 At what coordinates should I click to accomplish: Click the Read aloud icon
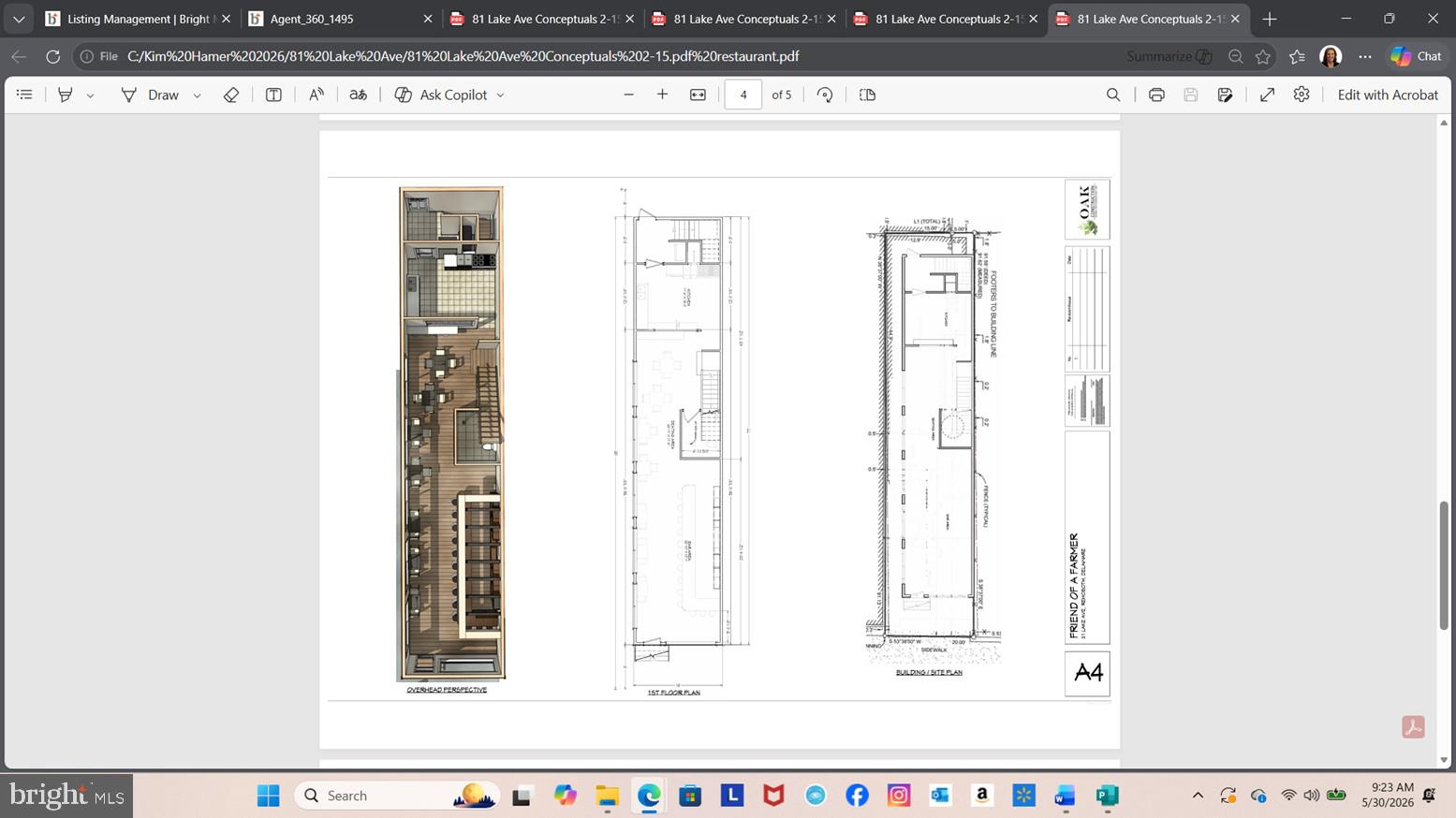316,95
